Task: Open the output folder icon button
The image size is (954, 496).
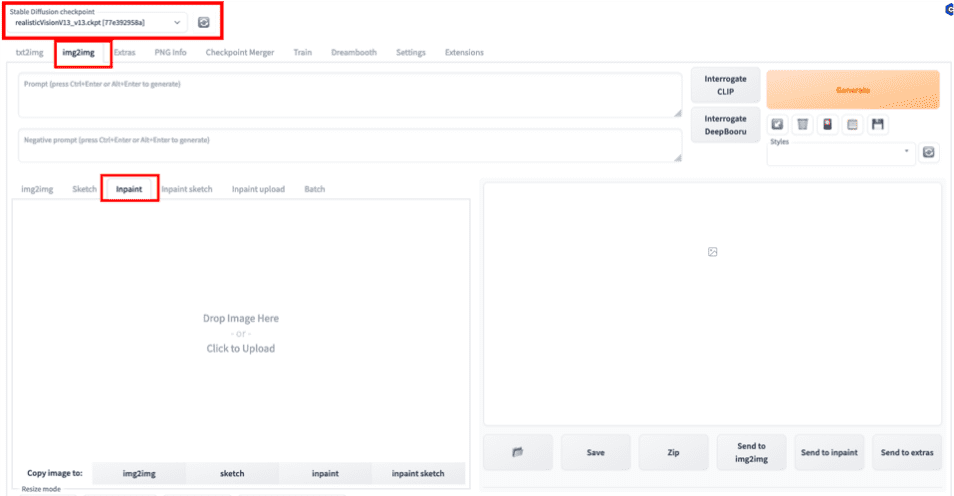Action: pos(517,452)
